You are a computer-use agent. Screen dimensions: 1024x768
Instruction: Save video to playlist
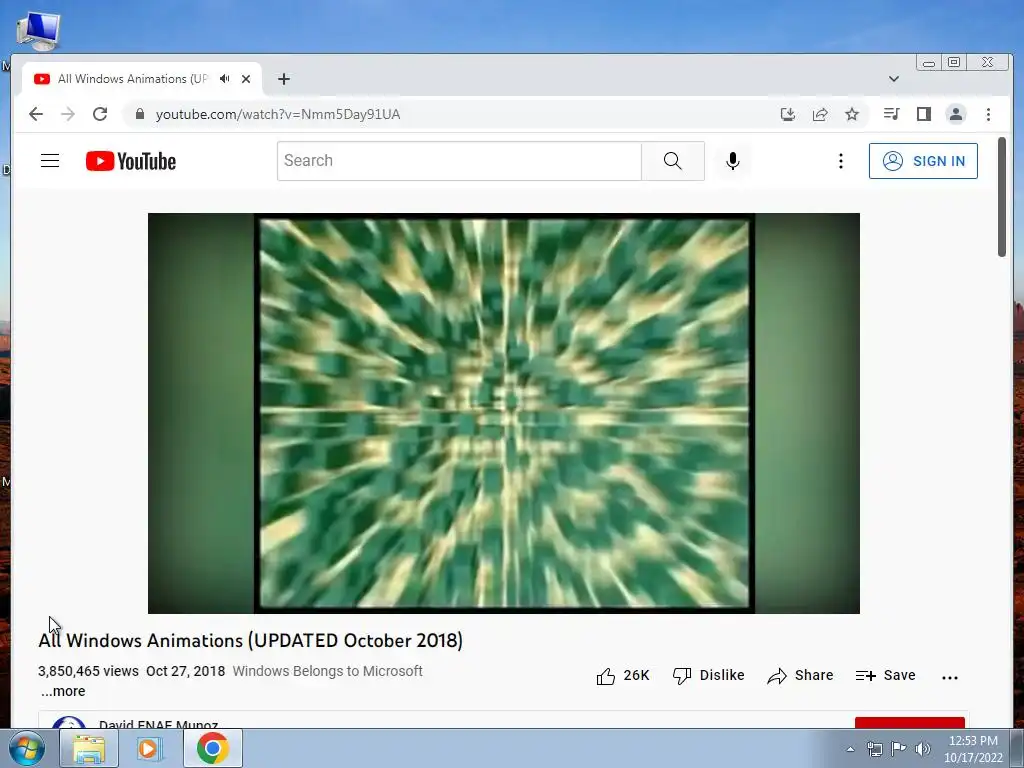[886, 676]
